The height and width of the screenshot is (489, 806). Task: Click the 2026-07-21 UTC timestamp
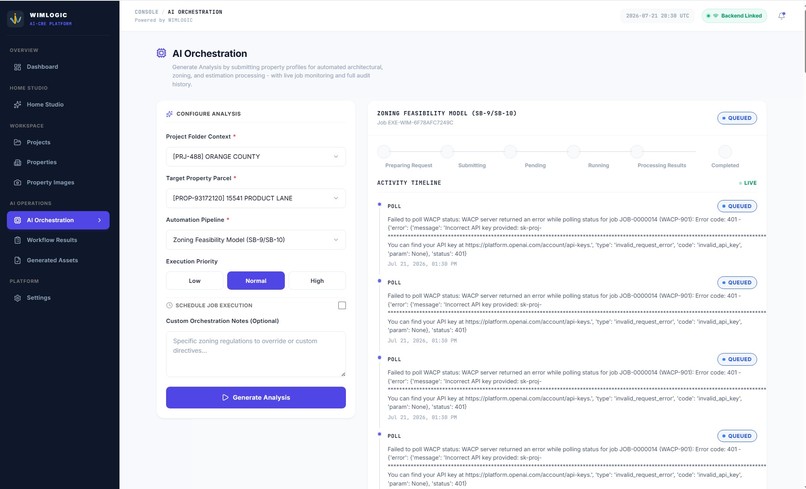657,16
